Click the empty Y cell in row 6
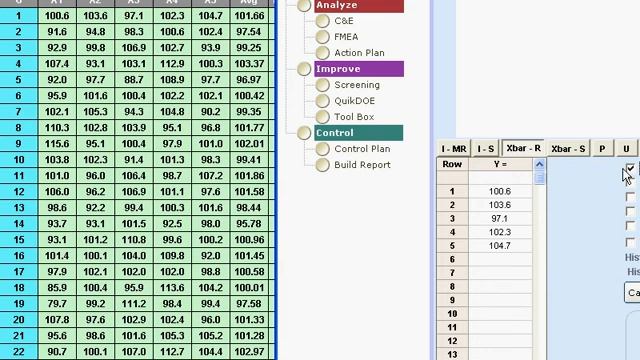640x360 pixels. click(x=500, y=259)
